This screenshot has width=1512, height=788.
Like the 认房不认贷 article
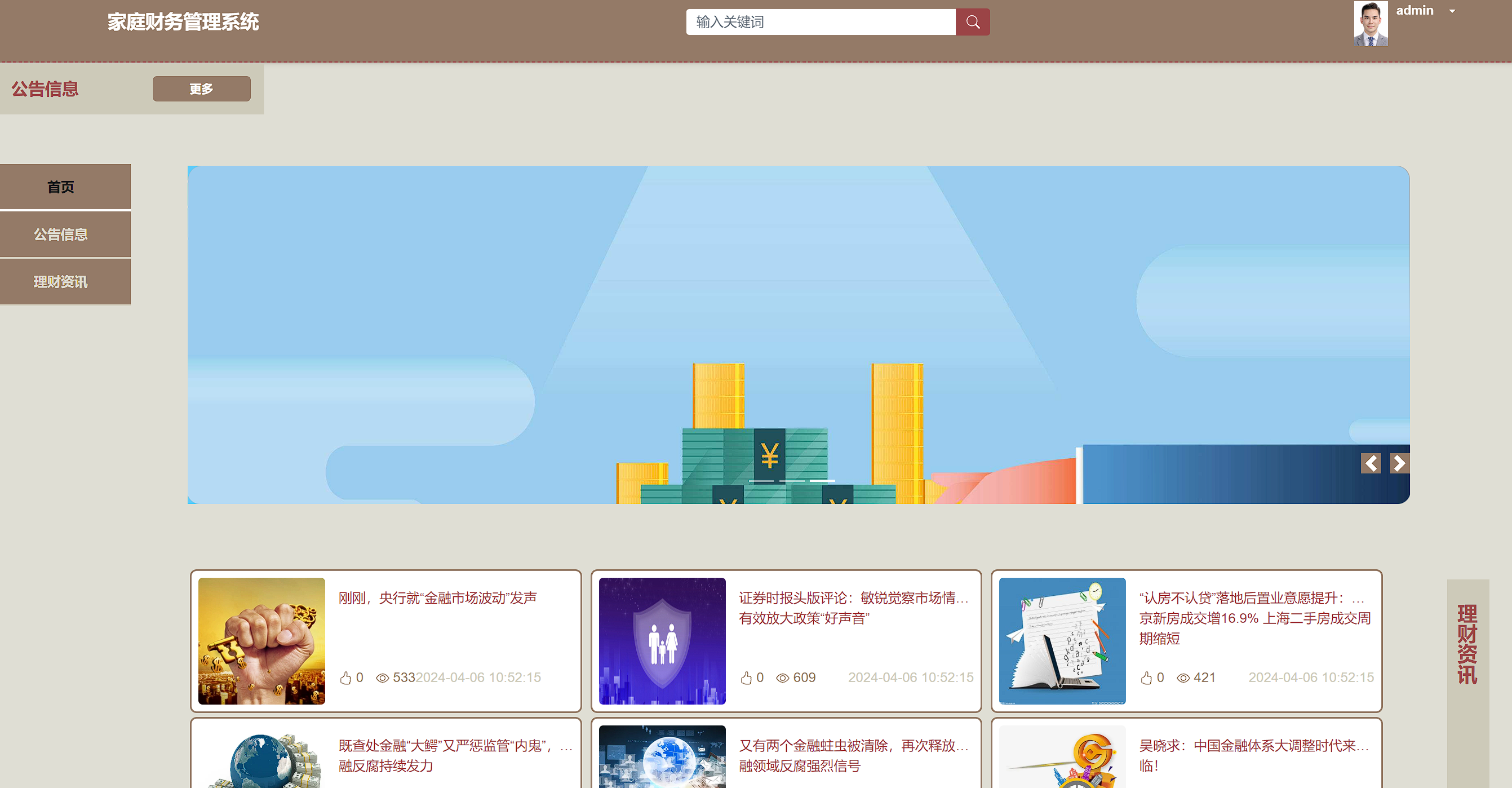(1146, 678)
